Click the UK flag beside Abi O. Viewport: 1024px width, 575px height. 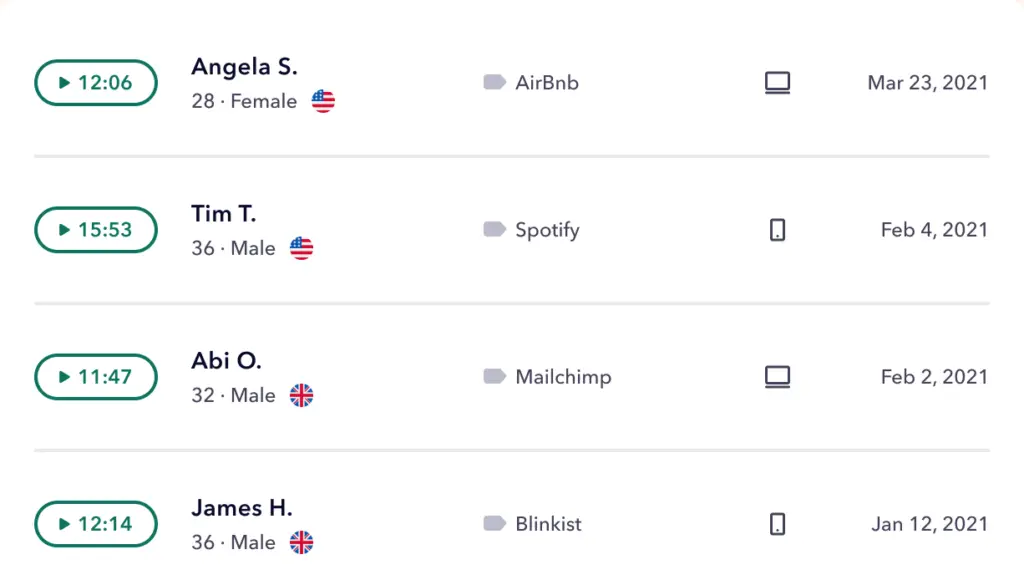pos(301,395)
